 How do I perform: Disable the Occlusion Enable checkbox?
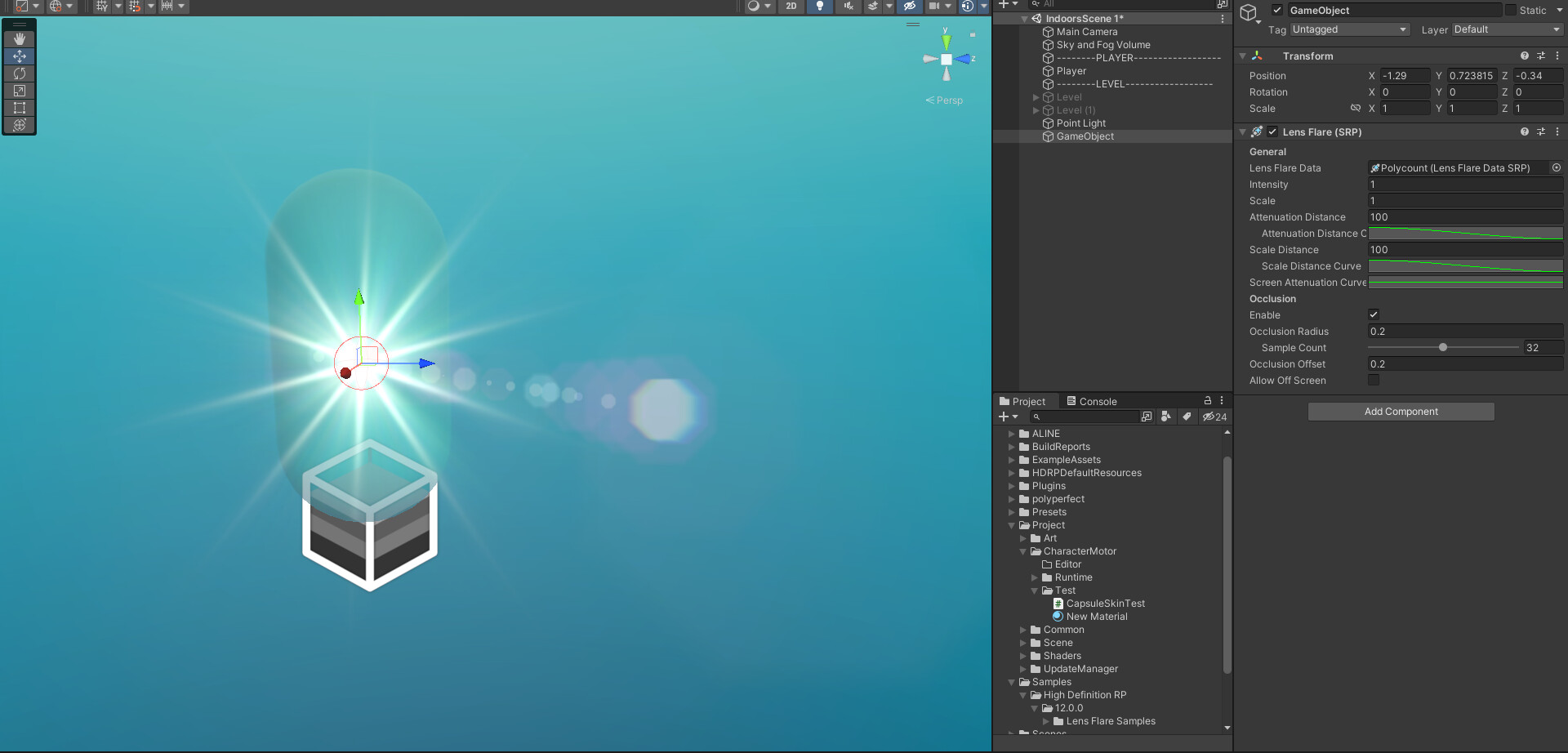tap(1374, 314)
